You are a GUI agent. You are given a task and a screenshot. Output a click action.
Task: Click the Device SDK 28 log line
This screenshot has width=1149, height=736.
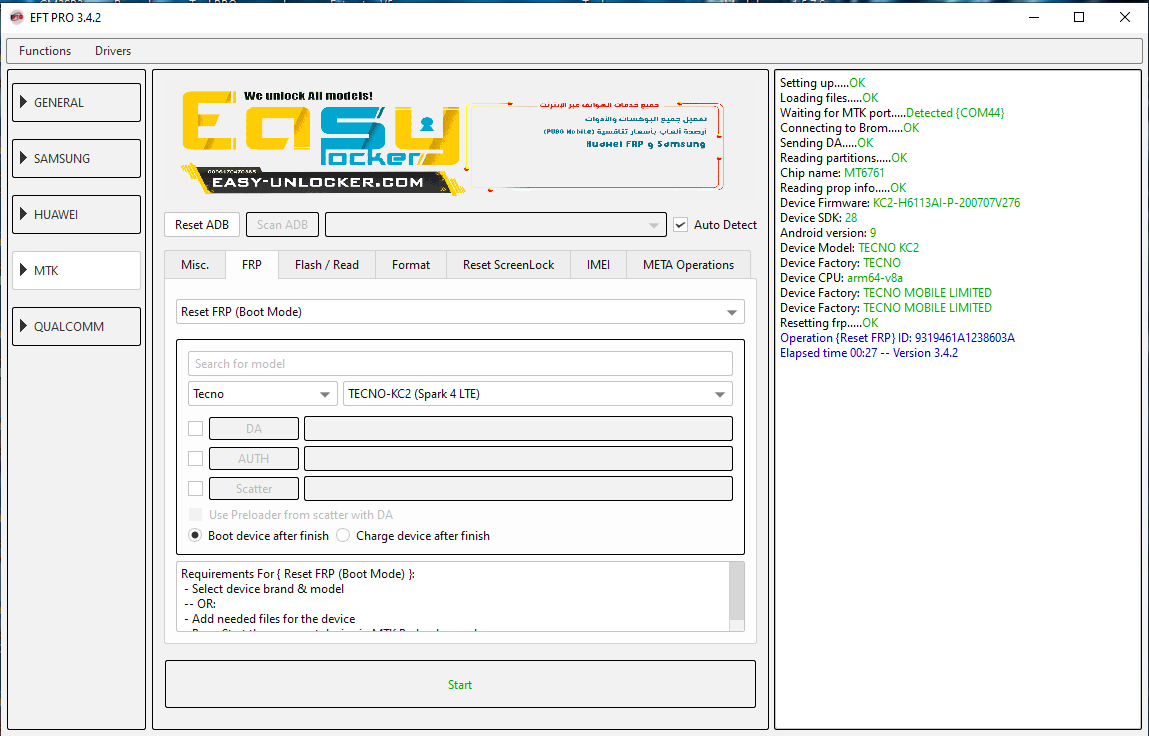[x=819, y=218]
